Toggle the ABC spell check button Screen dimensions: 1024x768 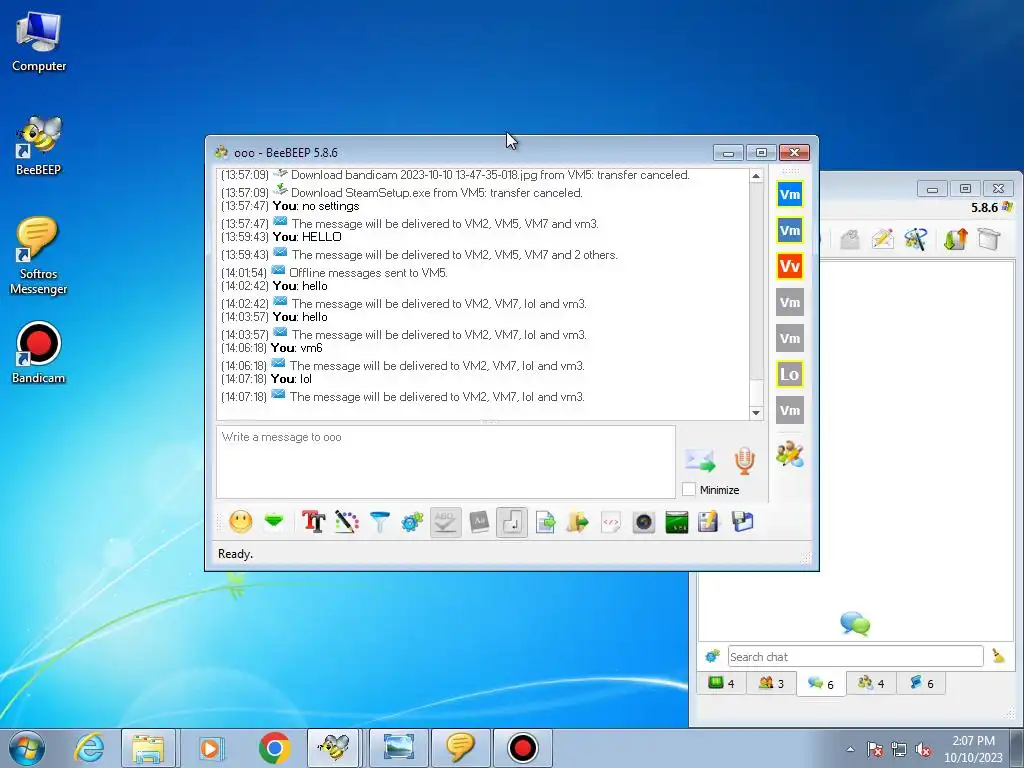445,522
